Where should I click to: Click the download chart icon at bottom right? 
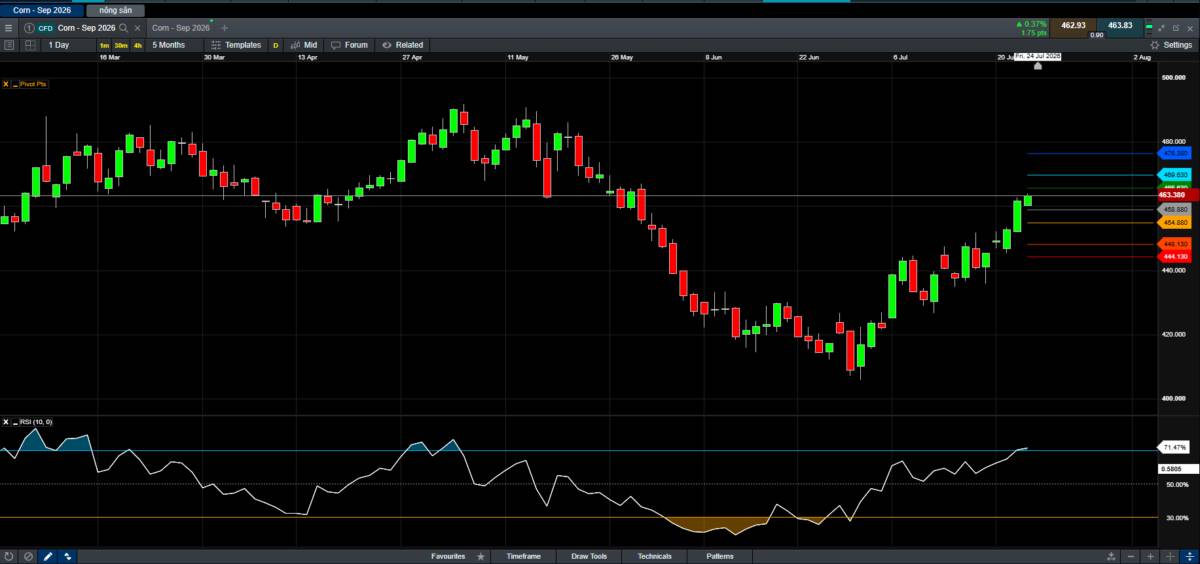pos(1111,556)
